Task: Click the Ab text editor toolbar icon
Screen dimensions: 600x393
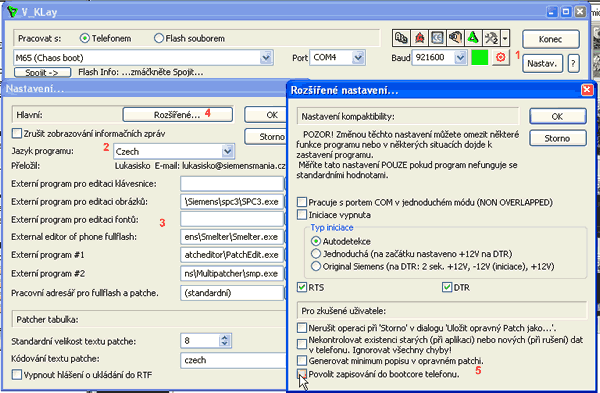Action: tap(401, 38)
